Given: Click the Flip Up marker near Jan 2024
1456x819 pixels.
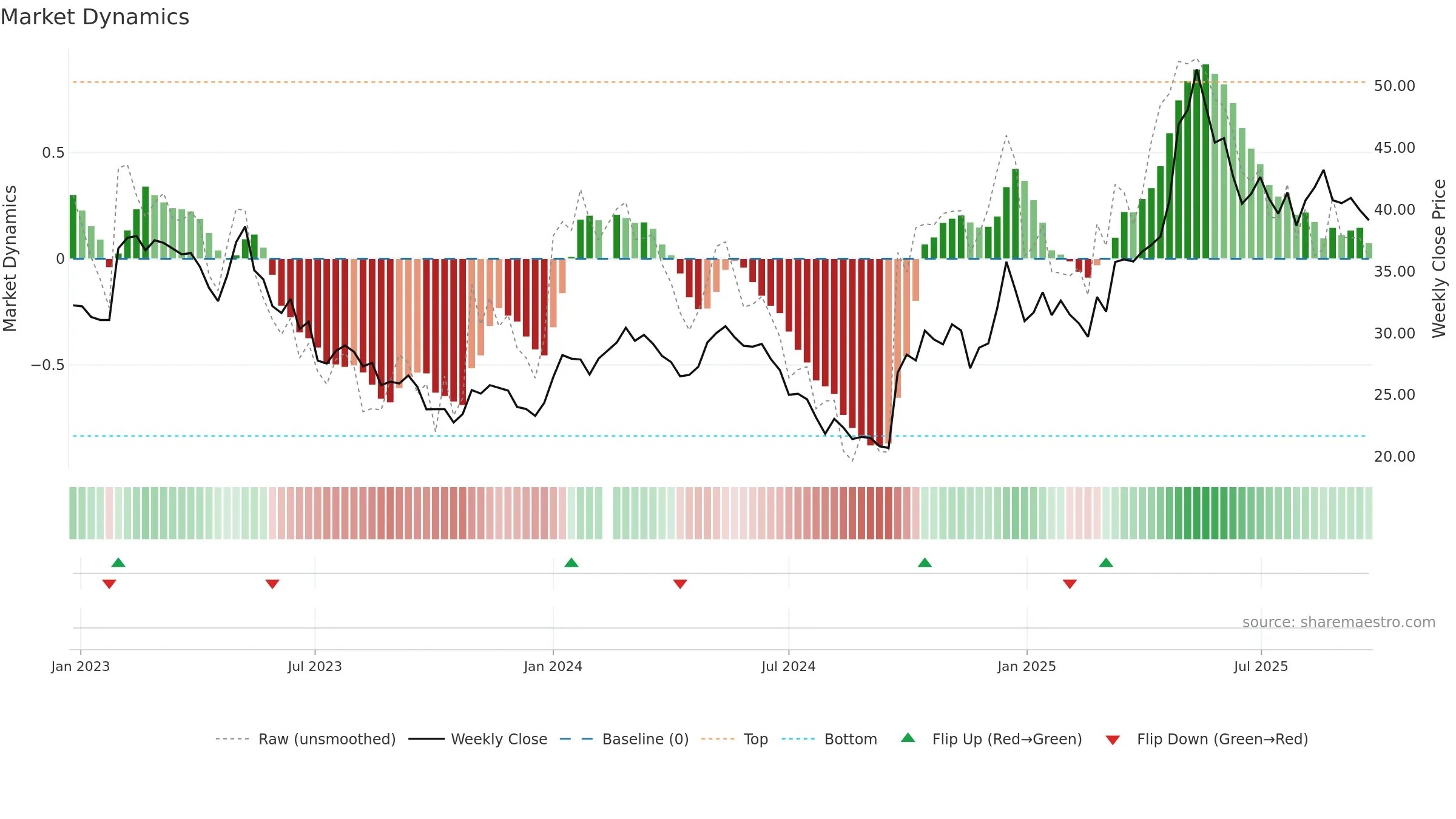Looking at the screenshot, I should pyautogui.click(x=571, y=562).
